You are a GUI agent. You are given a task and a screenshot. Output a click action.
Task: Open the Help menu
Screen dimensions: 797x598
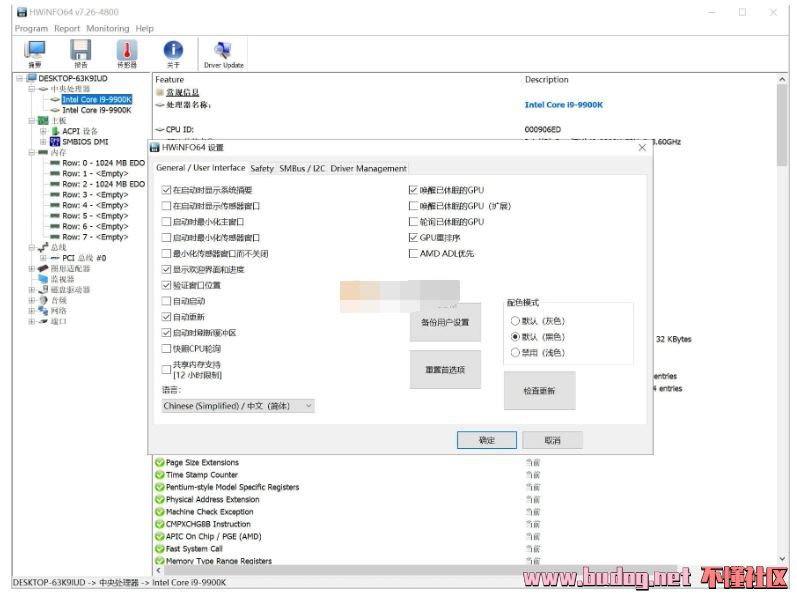144,28
